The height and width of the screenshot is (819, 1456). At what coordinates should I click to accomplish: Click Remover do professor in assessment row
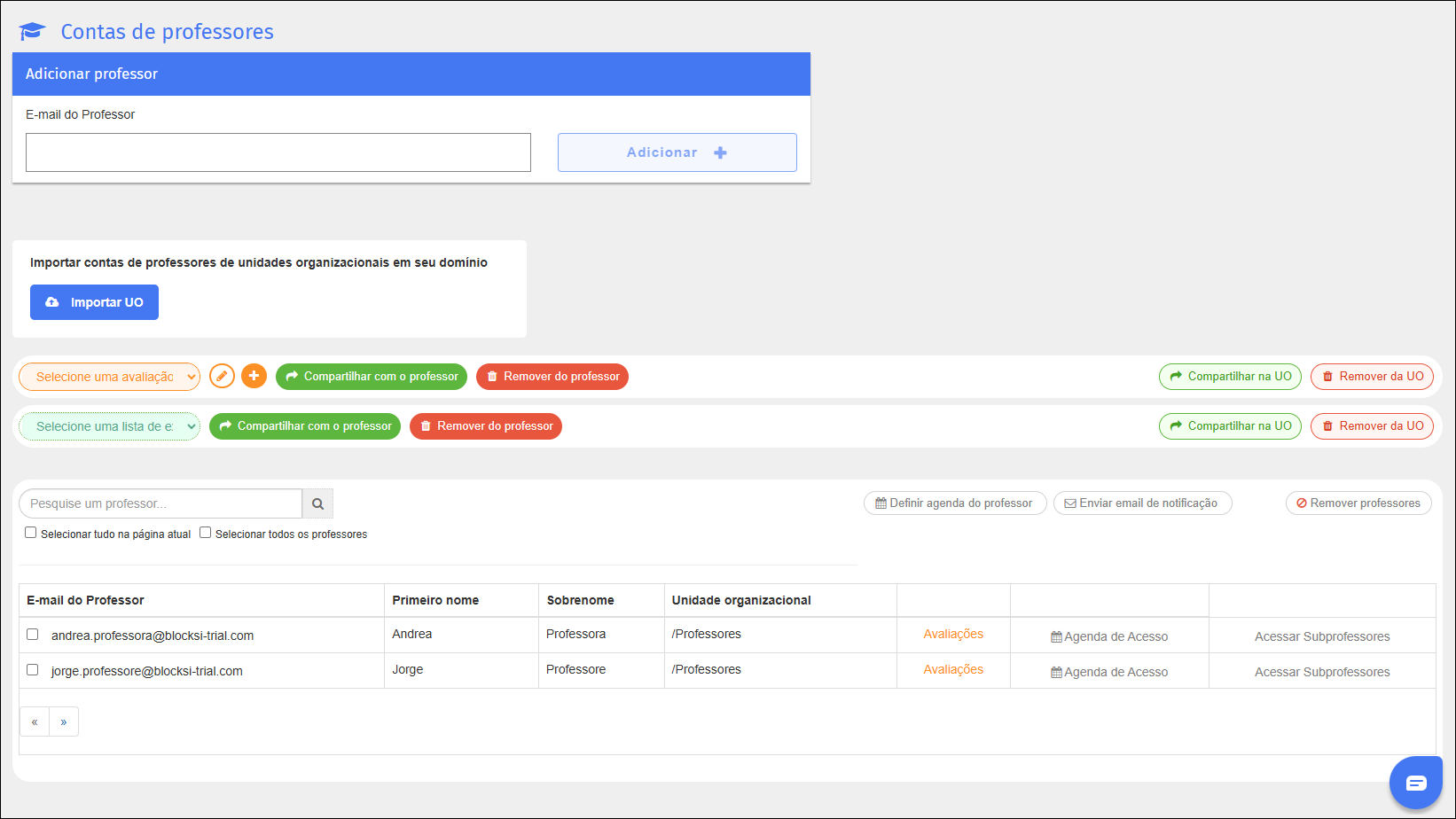pos(552,377)
